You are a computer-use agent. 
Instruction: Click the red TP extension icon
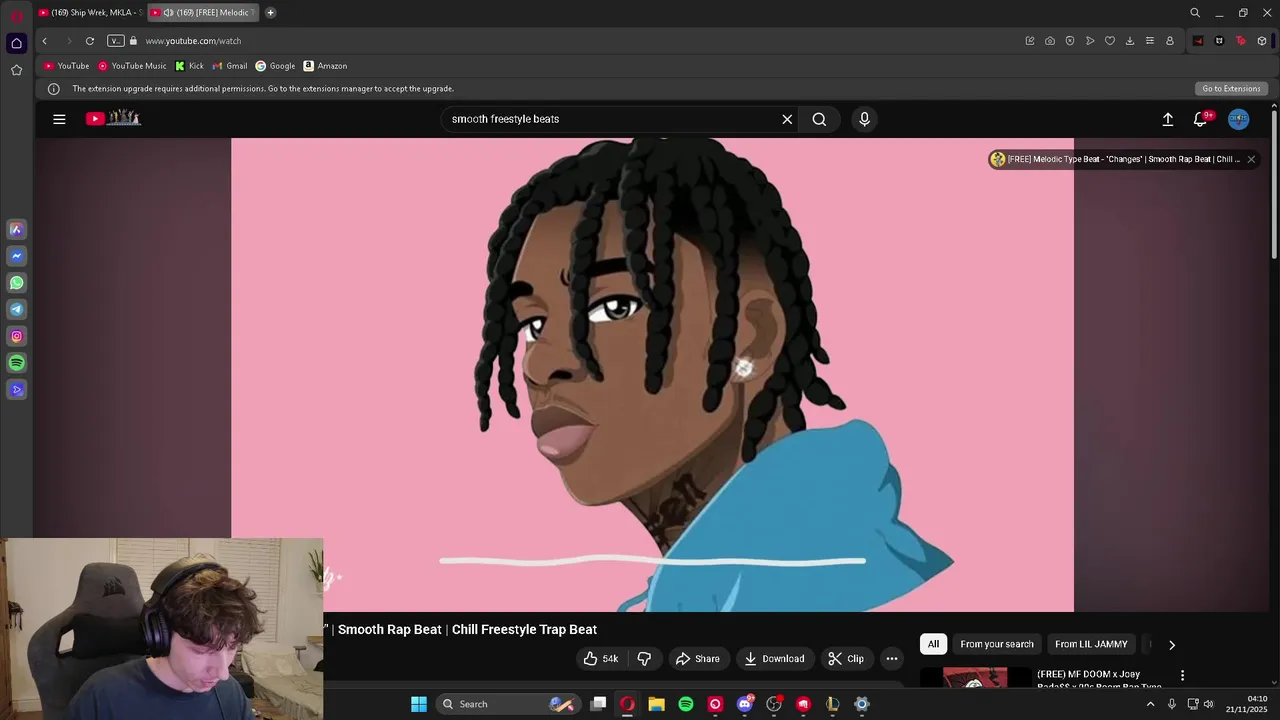pyautogui.click(x=1241, y=41)
